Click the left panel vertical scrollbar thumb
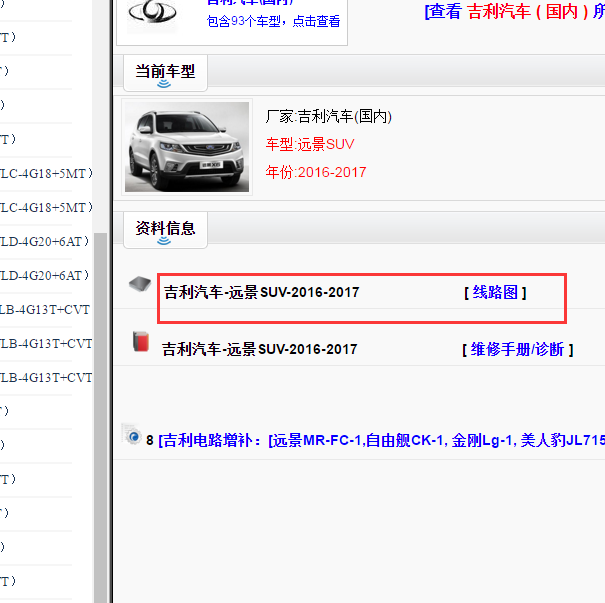The height and width of the screenshot is (603, 605). click(x=100, y=417)
